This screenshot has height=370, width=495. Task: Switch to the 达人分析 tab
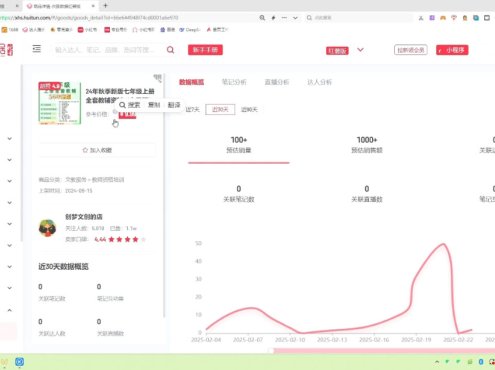319,82
